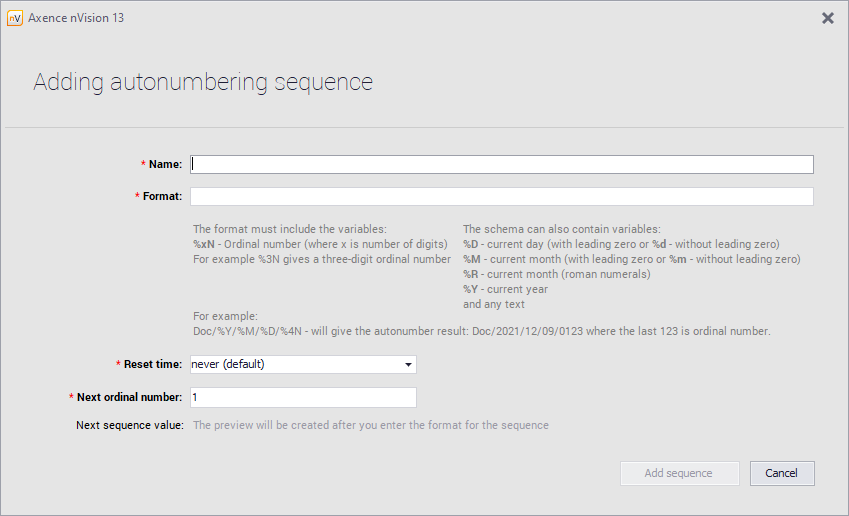Click the Doc/%Y/%M/%D/%4N example line
The width and height of the screenshot is (849, 516).
[x=481, y=331]
